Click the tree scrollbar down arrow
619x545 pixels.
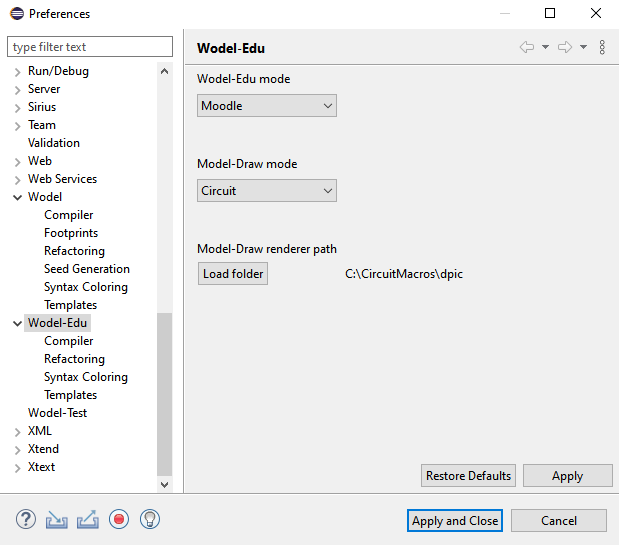(165, 484)
